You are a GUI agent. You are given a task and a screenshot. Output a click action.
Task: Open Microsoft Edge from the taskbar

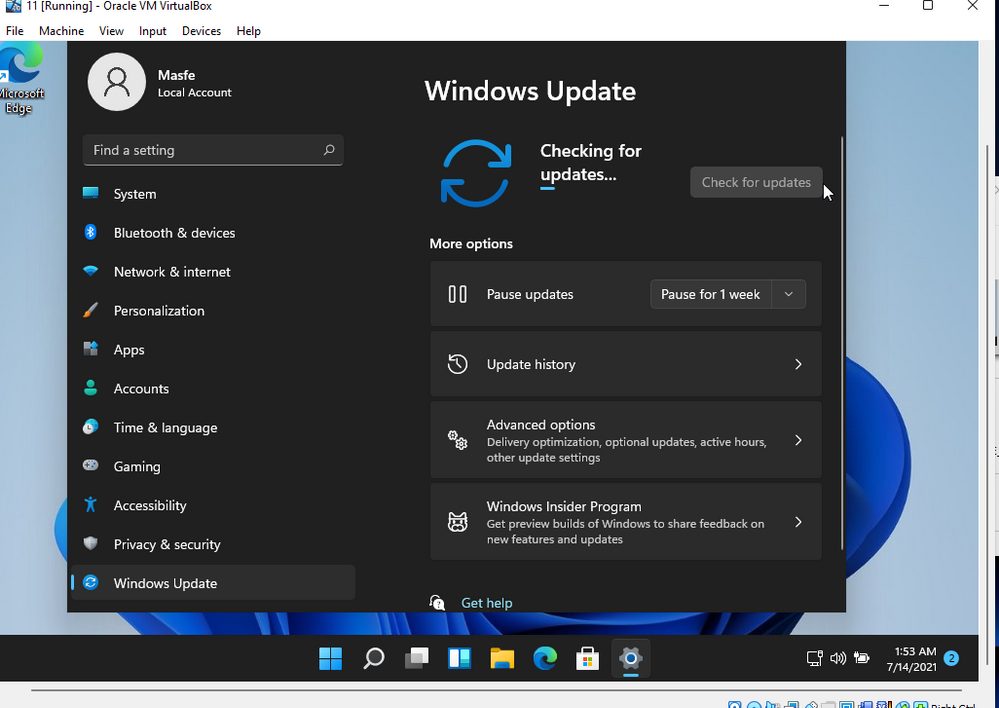545,659
